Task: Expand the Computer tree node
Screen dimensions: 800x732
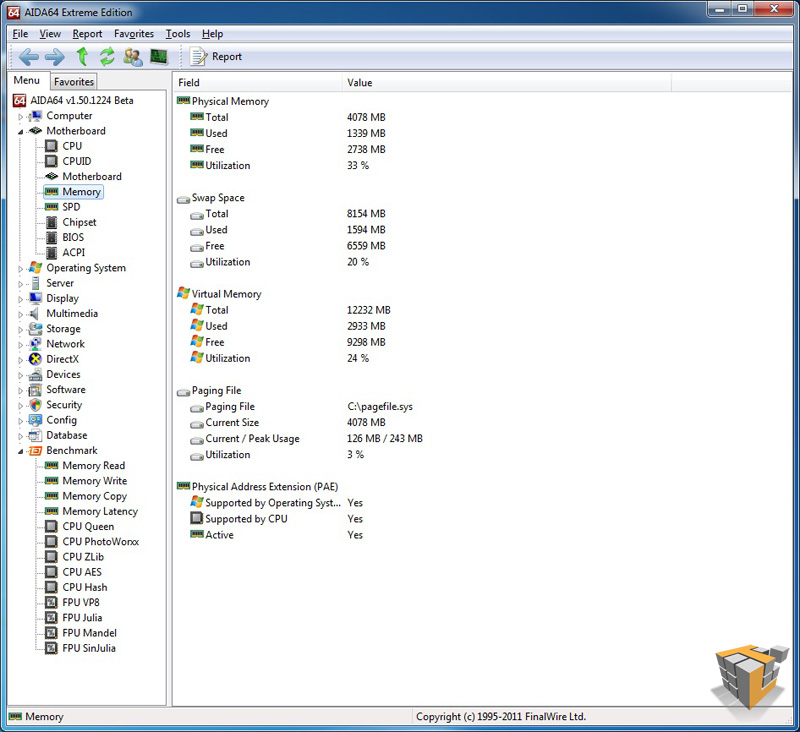Action: 20,117
